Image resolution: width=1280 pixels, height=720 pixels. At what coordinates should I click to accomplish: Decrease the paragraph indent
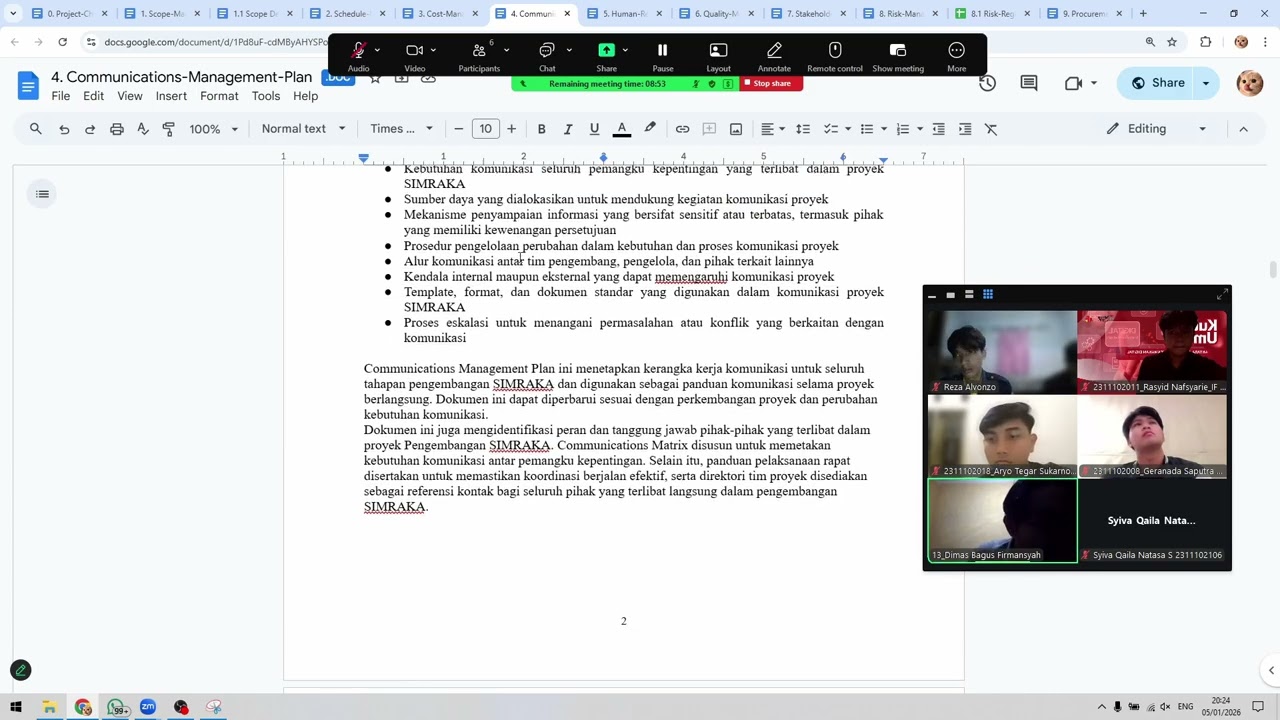[938, 129]
